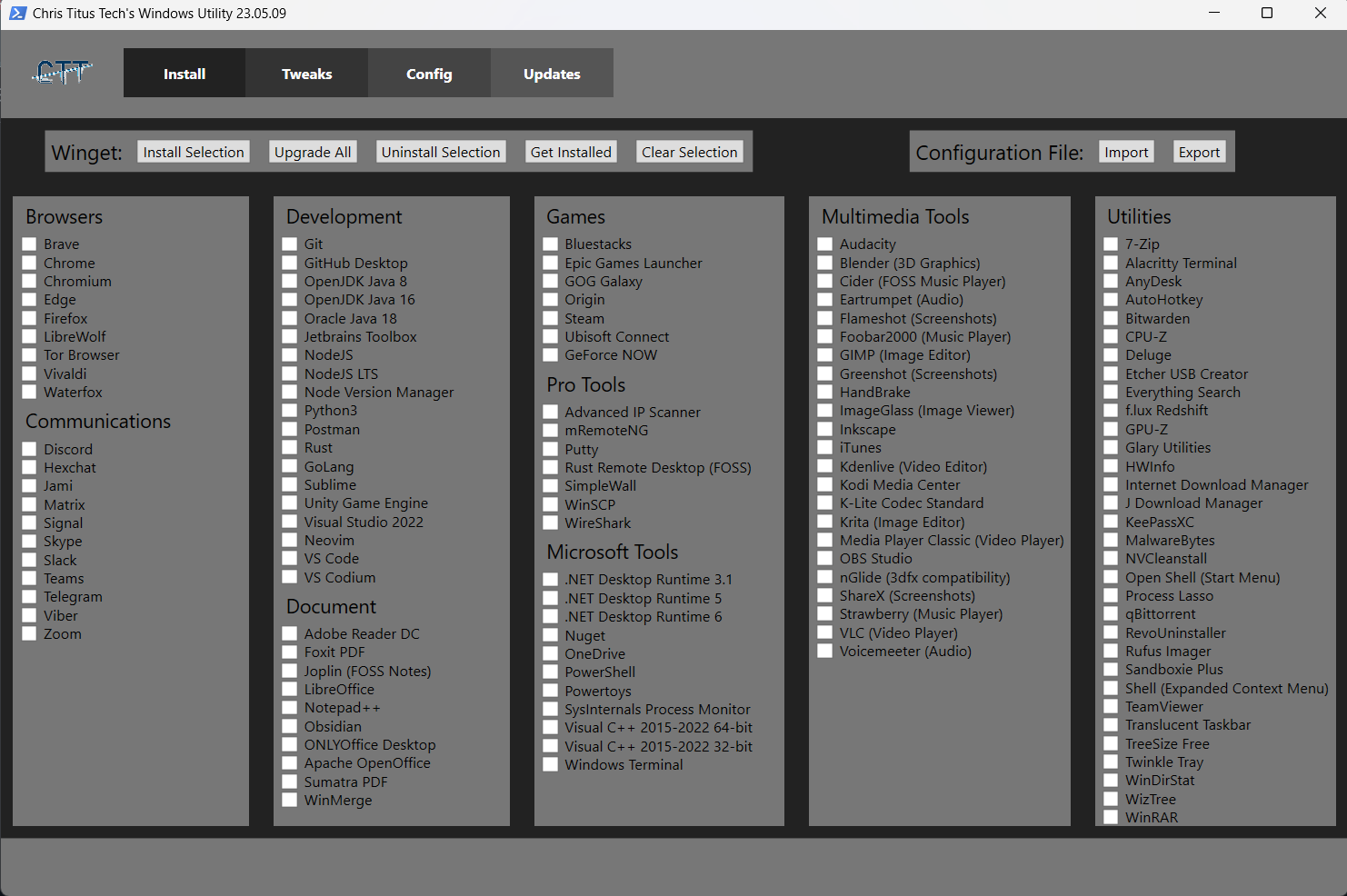Click the Get Installed button
Viewport: 1347px width, 896px height.
click(x=571, y=152)
